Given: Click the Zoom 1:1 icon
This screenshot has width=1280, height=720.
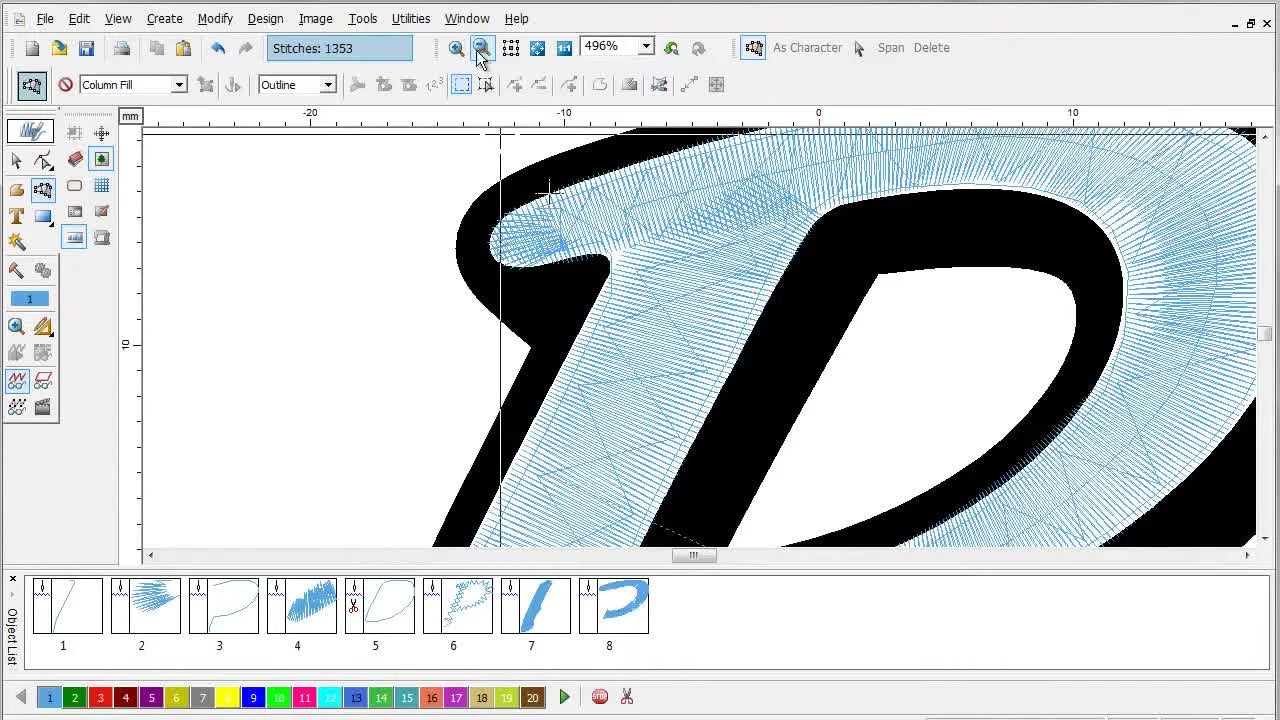Looking at the screenshot, I should (565, 48).
